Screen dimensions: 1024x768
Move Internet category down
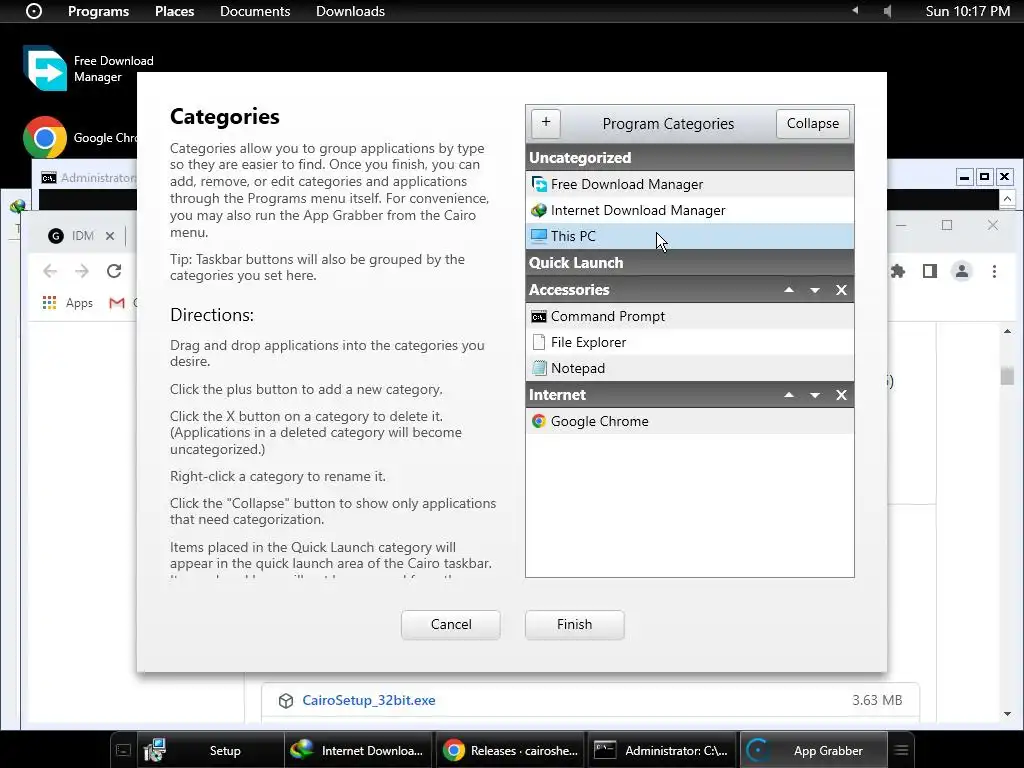pyautogui.click(x=815, y=394)
